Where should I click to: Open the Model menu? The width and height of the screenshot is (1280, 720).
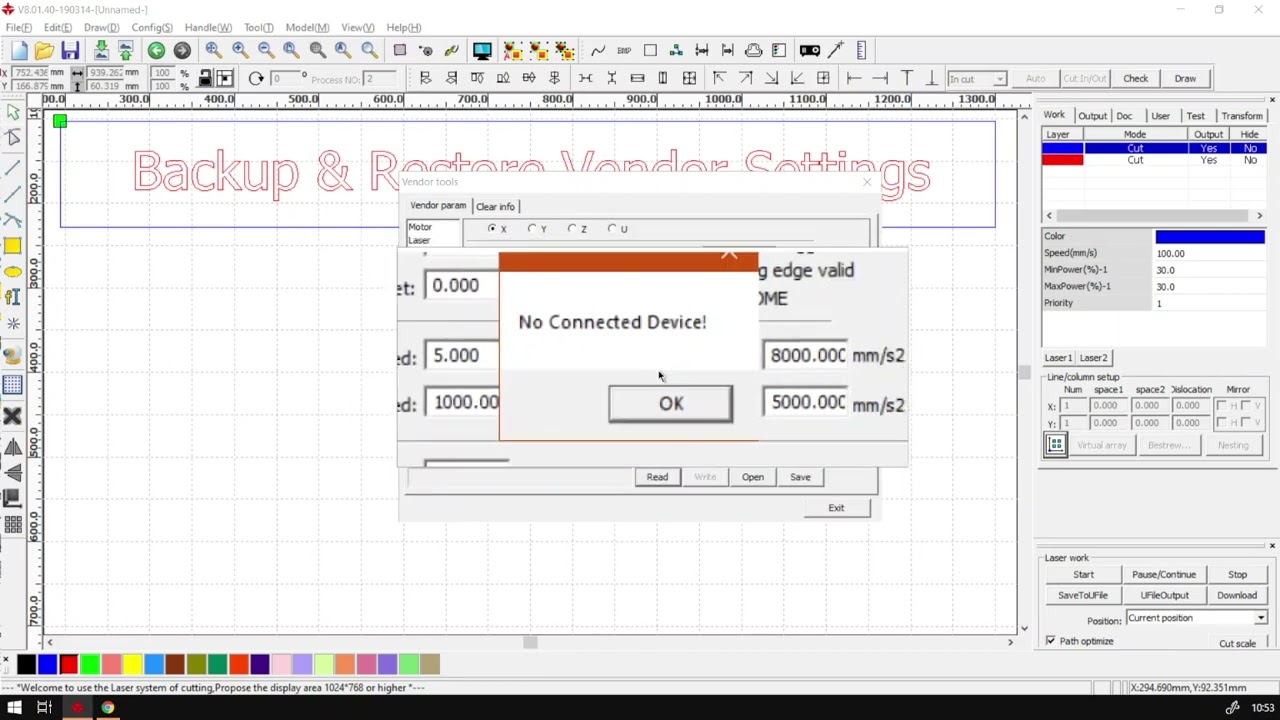point(307,27)
